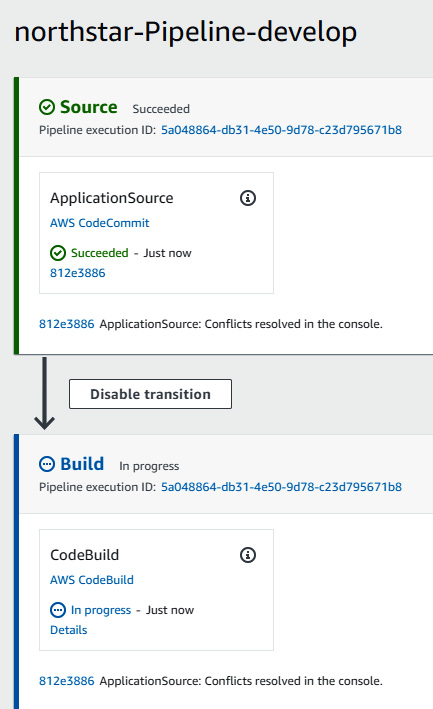The width and height of the screenshot is (433, 709).
Task: Click the CodeBuild action info icon
Action: click(x=248, y=555)
